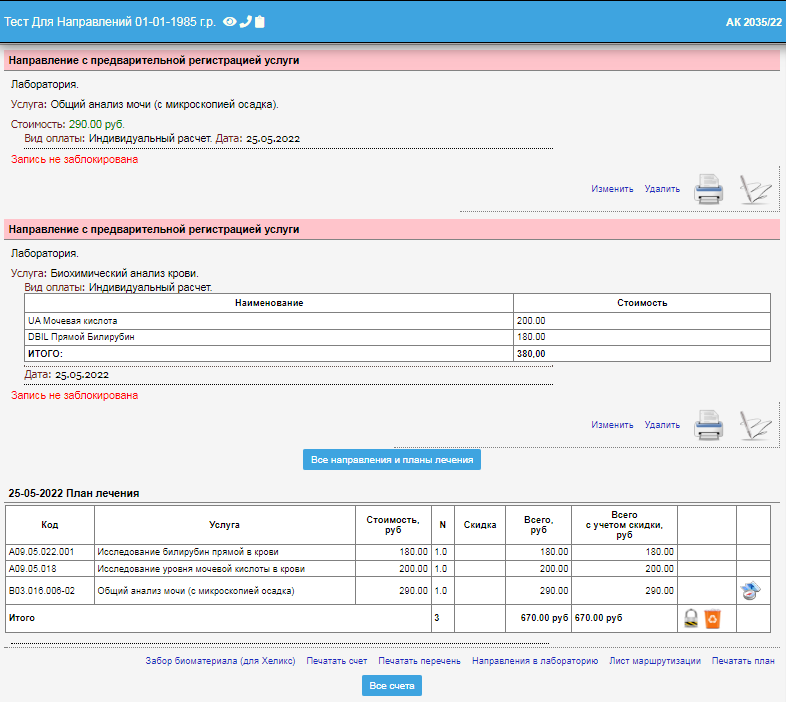Click the padlock icon in treatment plan total row
The height and width of the screenshot is (702, 786).
(691, 619)
